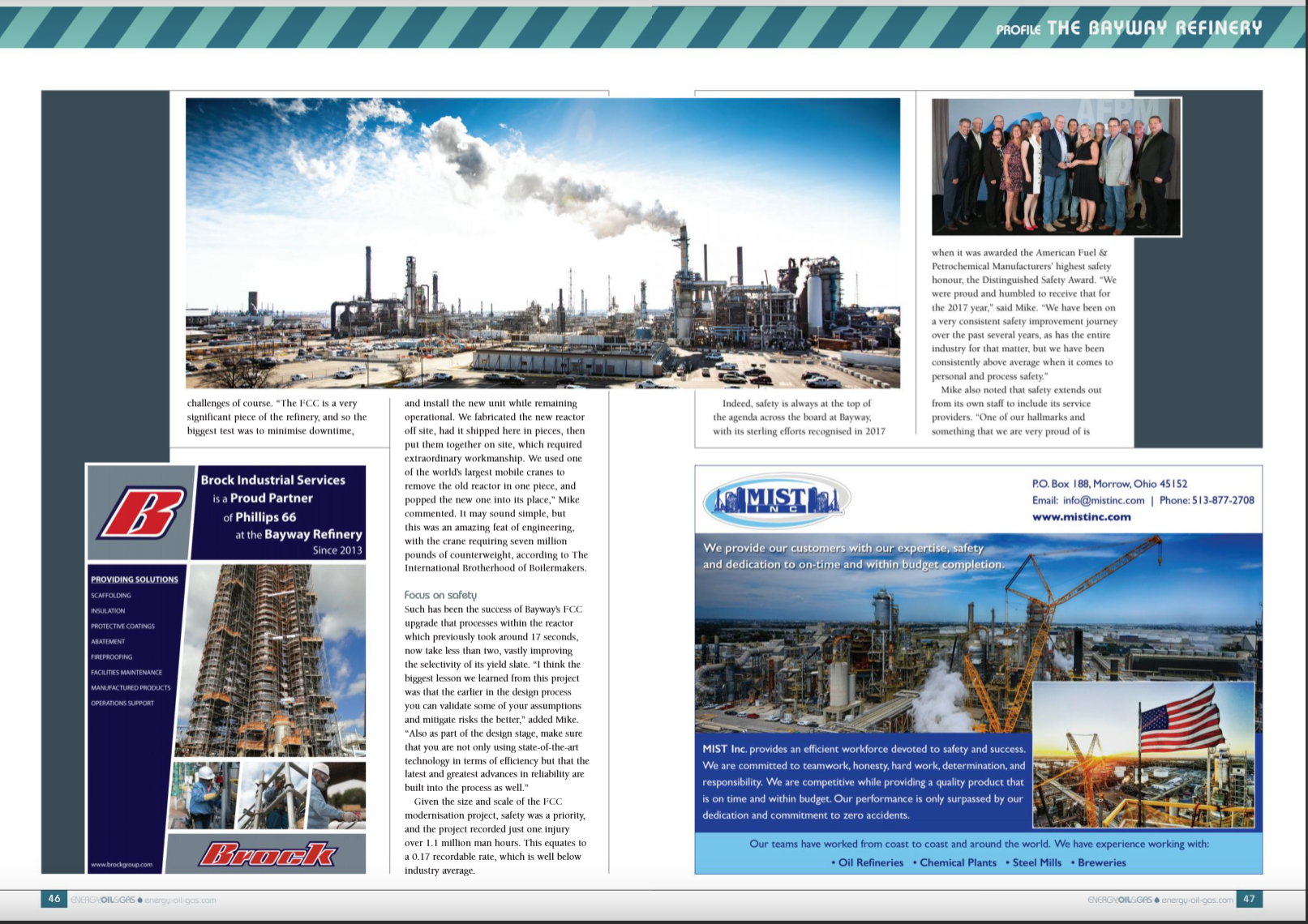
Task: Click 'FACILITIES MAINTENANCE' list entry
Action: 127,673
